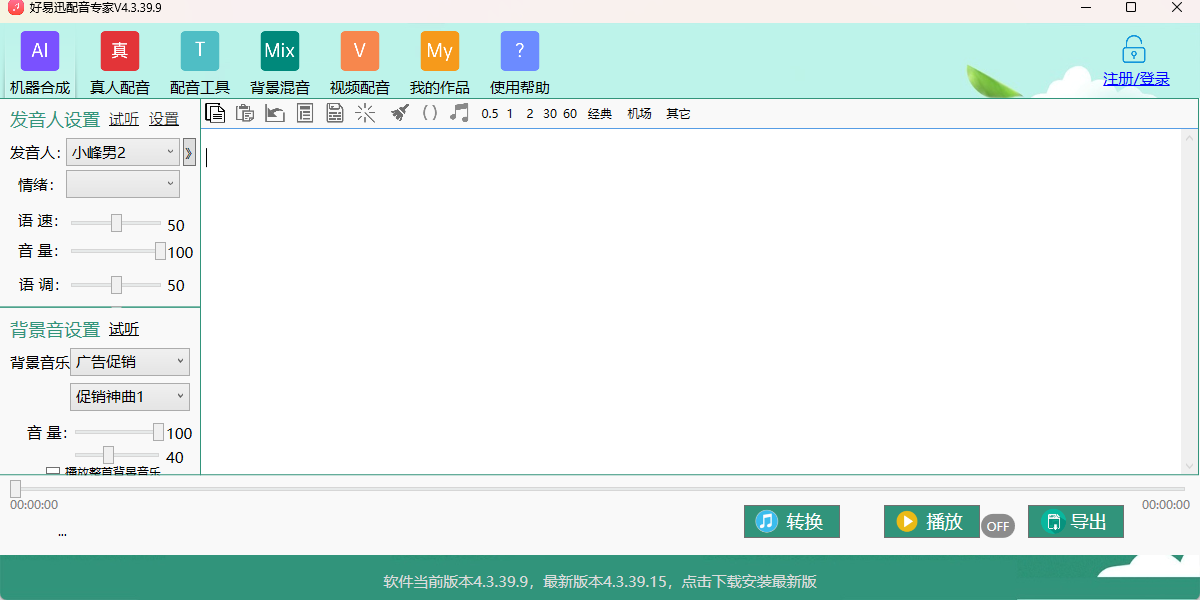The height and width of the screenshot is (600, 1200).
Task: Click the 转换 convert button
Action: [791, 521]
